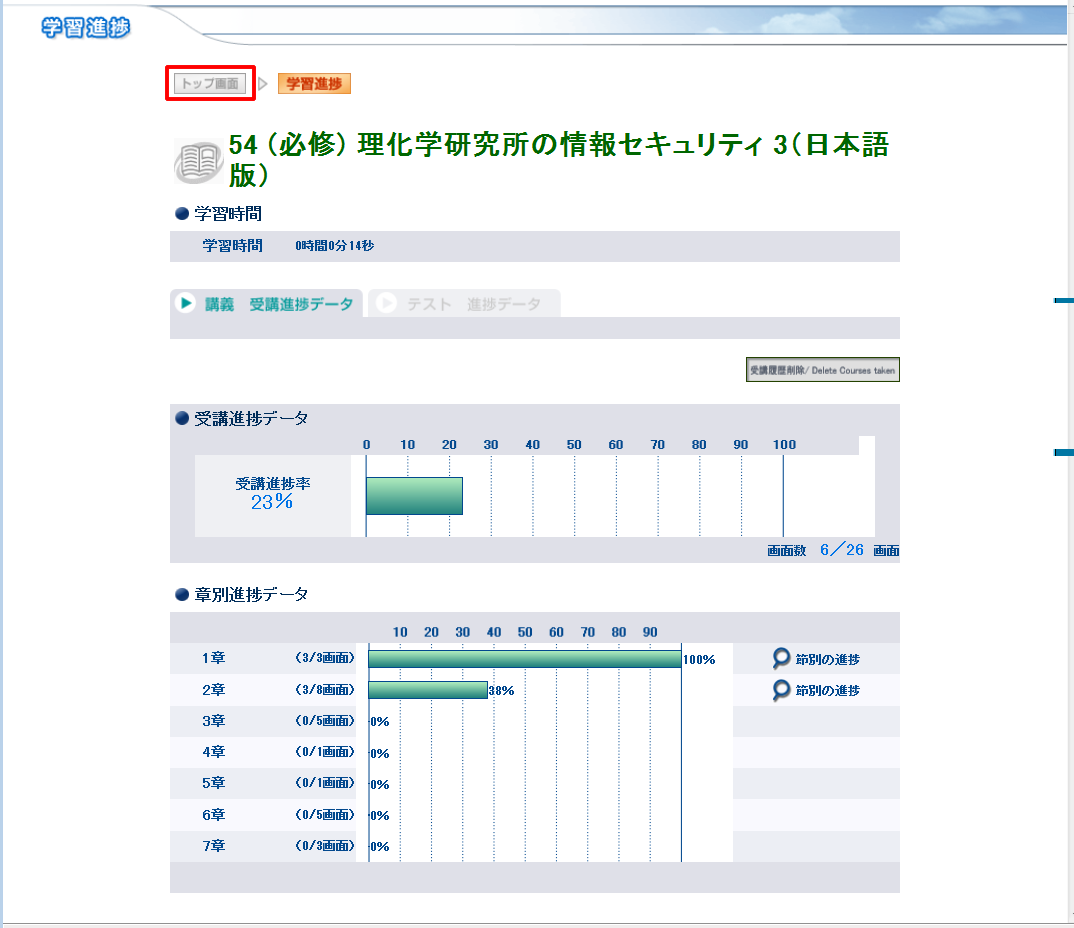Screen dimensions: 1074x928
Task: Click the 学習進捗 breadcrumb button
Action: point(314,84)
